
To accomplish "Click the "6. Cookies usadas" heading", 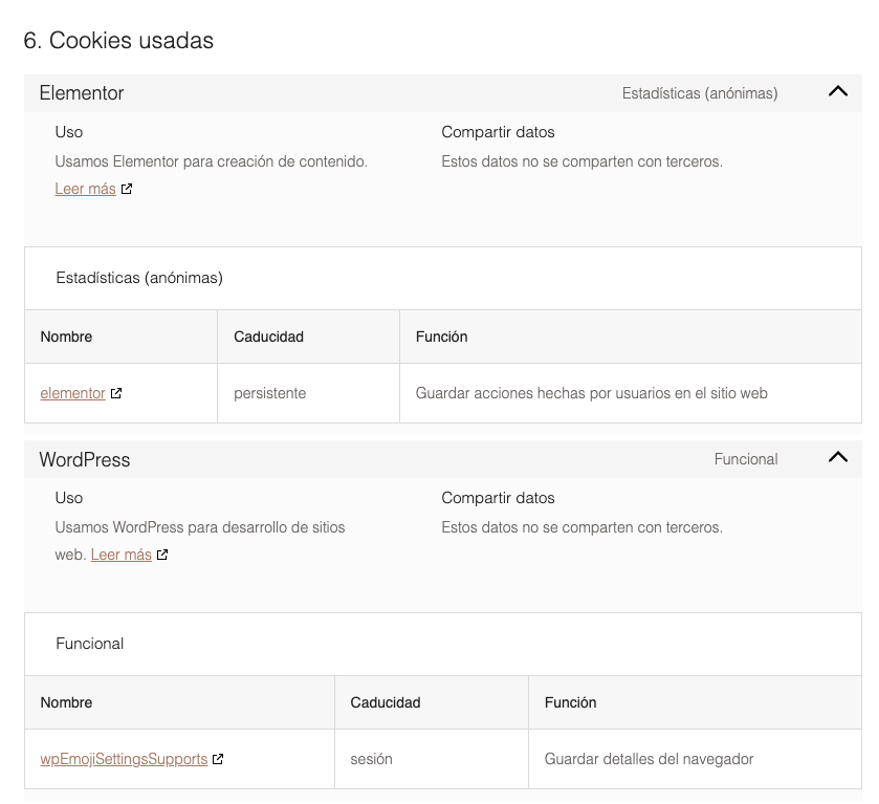I will 119,41.
